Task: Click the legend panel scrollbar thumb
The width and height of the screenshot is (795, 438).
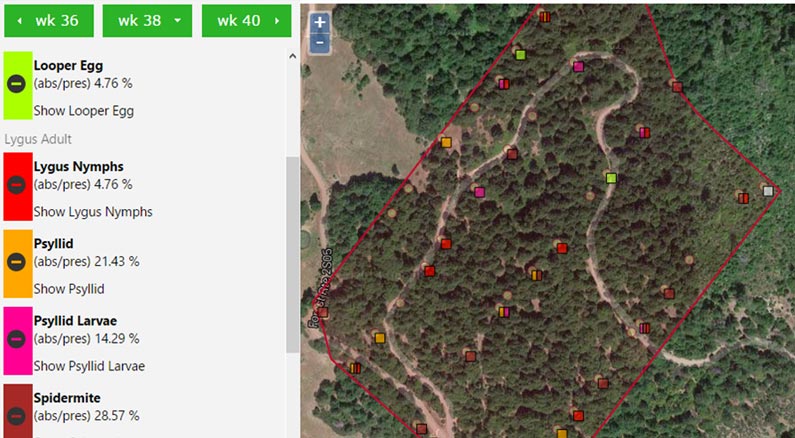Action: [293, 254]
